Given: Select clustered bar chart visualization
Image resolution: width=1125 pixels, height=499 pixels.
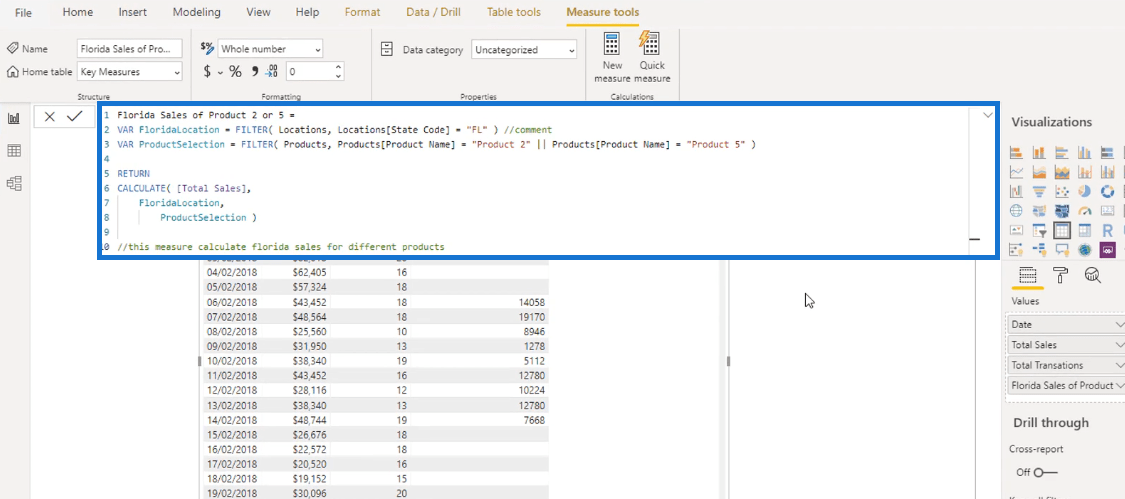Looking at the screenshot, I should [x=1062, y=152].
